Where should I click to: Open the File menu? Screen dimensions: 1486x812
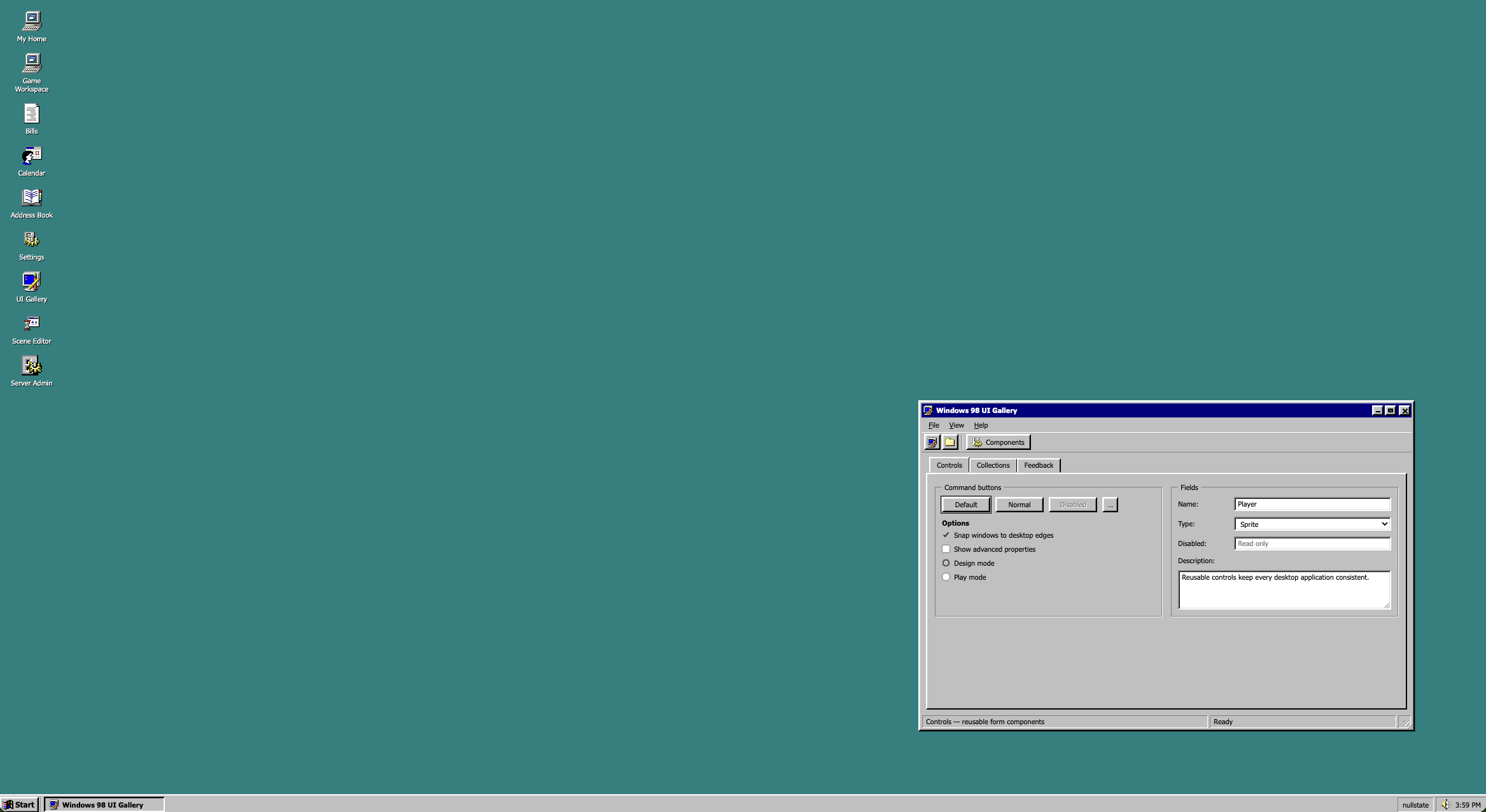934,425
